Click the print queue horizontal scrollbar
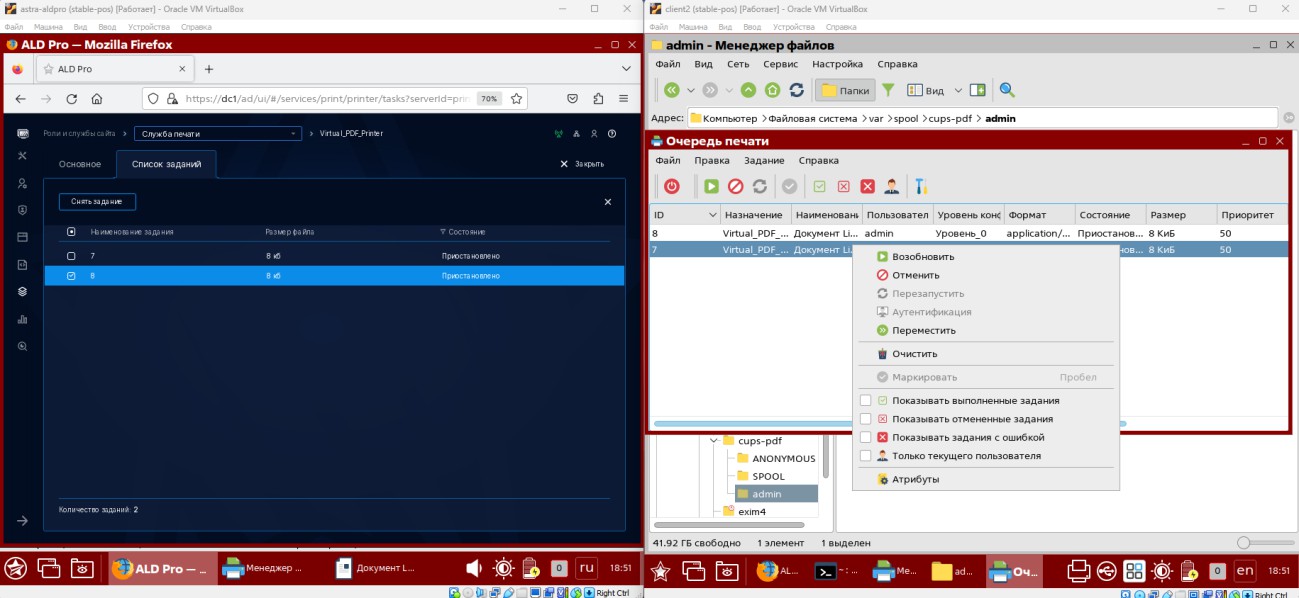1299x598 pixels. coord(890,424)
